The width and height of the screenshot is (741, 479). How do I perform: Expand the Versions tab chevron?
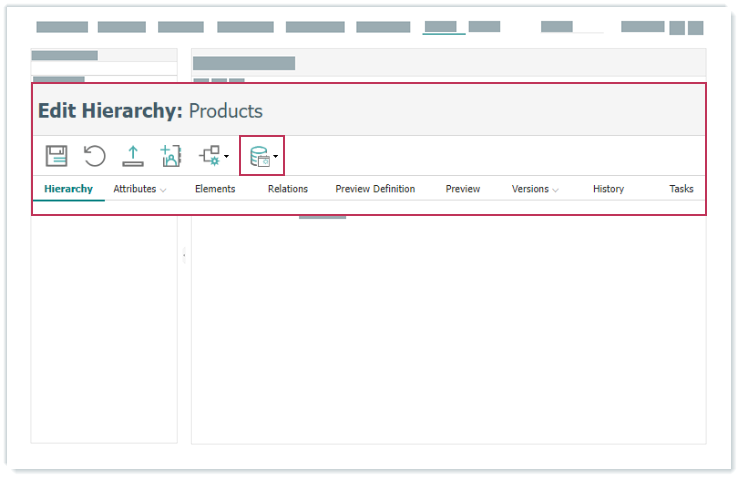coord(555,189)
